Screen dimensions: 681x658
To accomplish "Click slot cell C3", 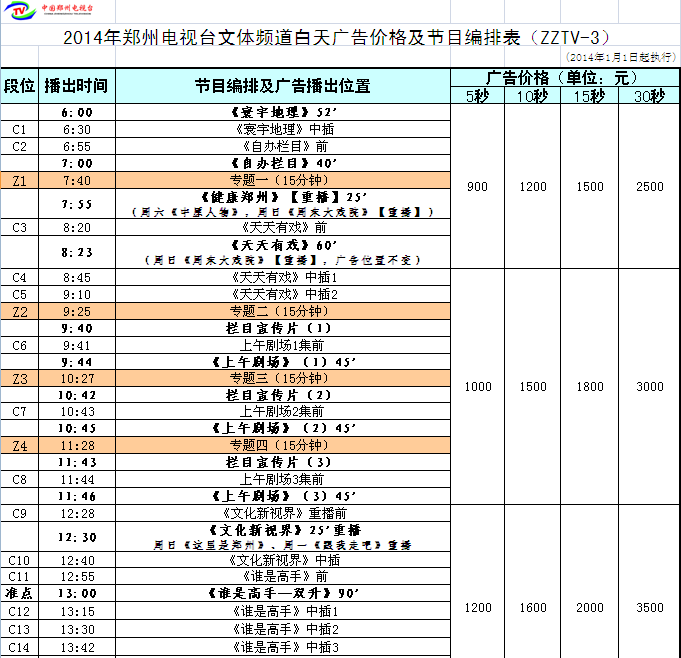I will tap(20, 227).
